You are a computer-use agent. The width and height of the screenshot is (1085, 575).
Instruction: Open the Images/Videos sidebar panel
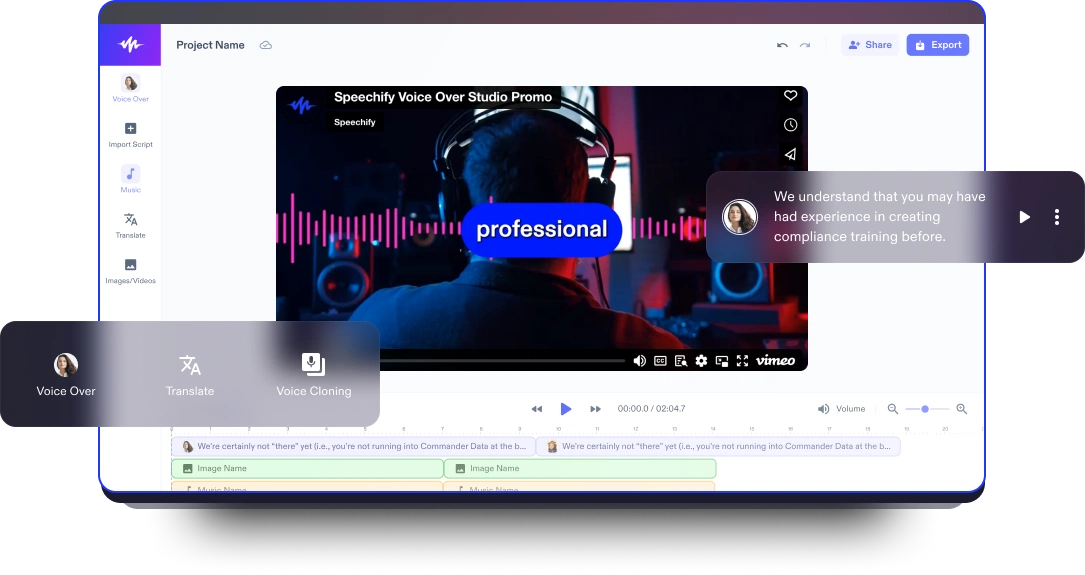click(130, 265)
